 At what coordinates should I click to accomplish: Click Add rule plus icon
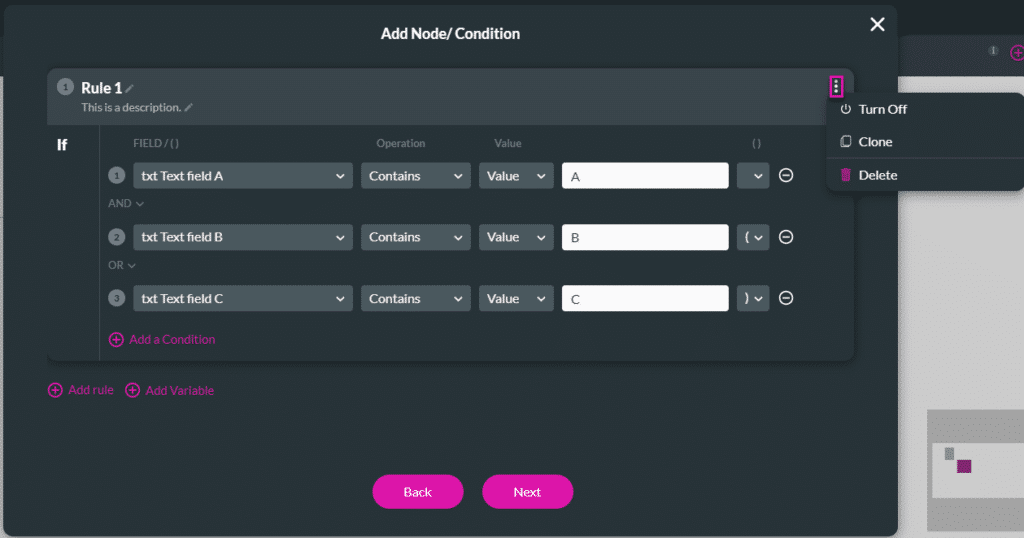point(55,390)
